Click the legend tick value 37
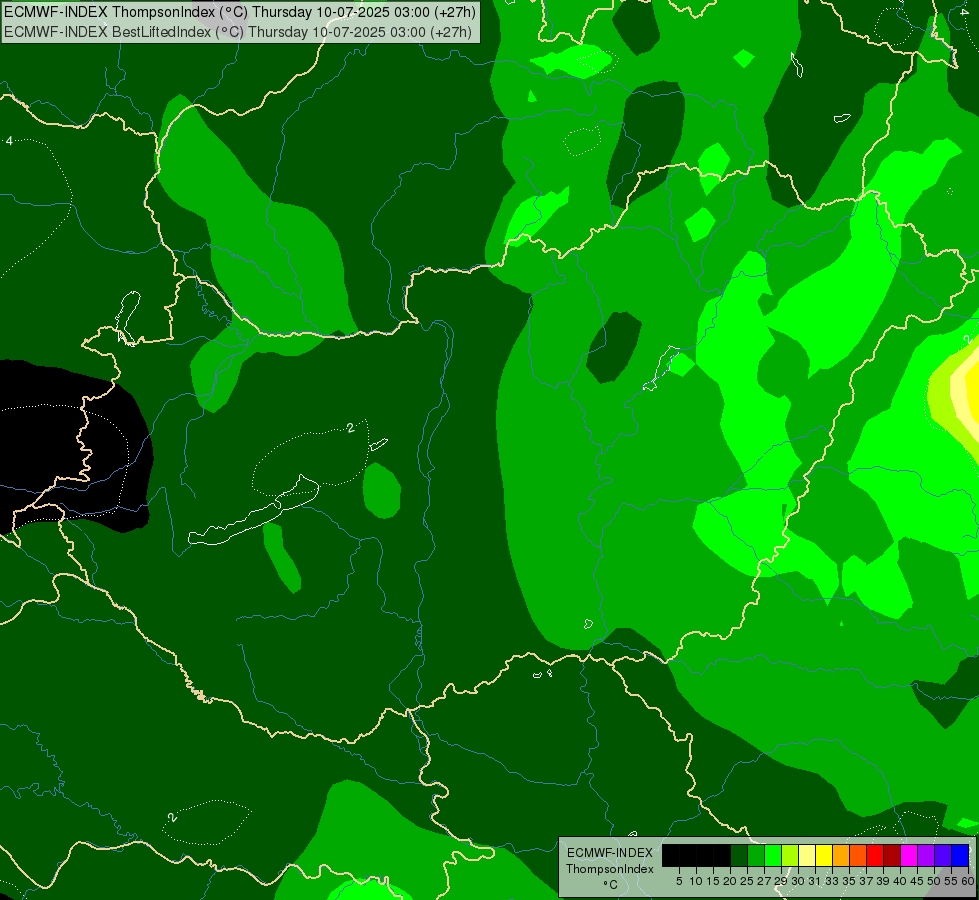This screenshot has width=979, height=900. (867, 881)
